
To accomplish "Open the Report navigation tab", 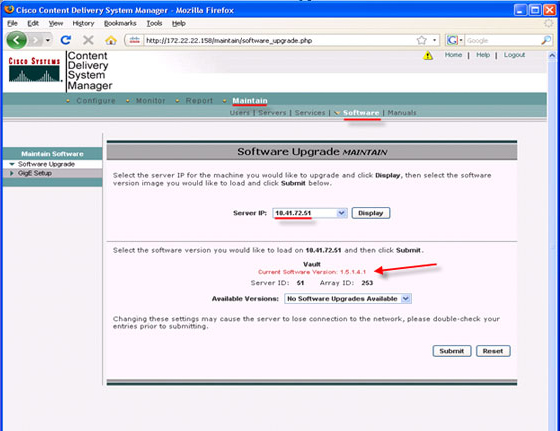I will tap(199, 101).
